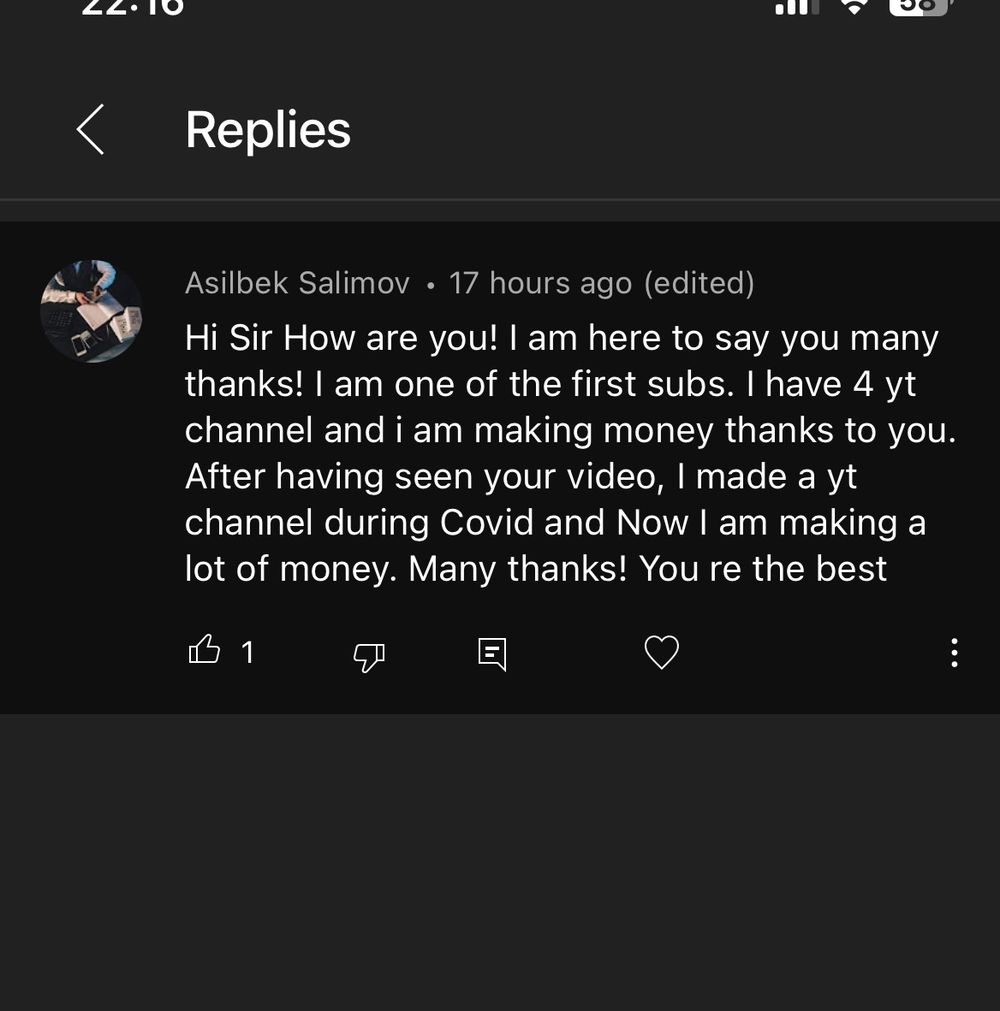Dislike the comment with thumbs-down icon

pos(369,656)
